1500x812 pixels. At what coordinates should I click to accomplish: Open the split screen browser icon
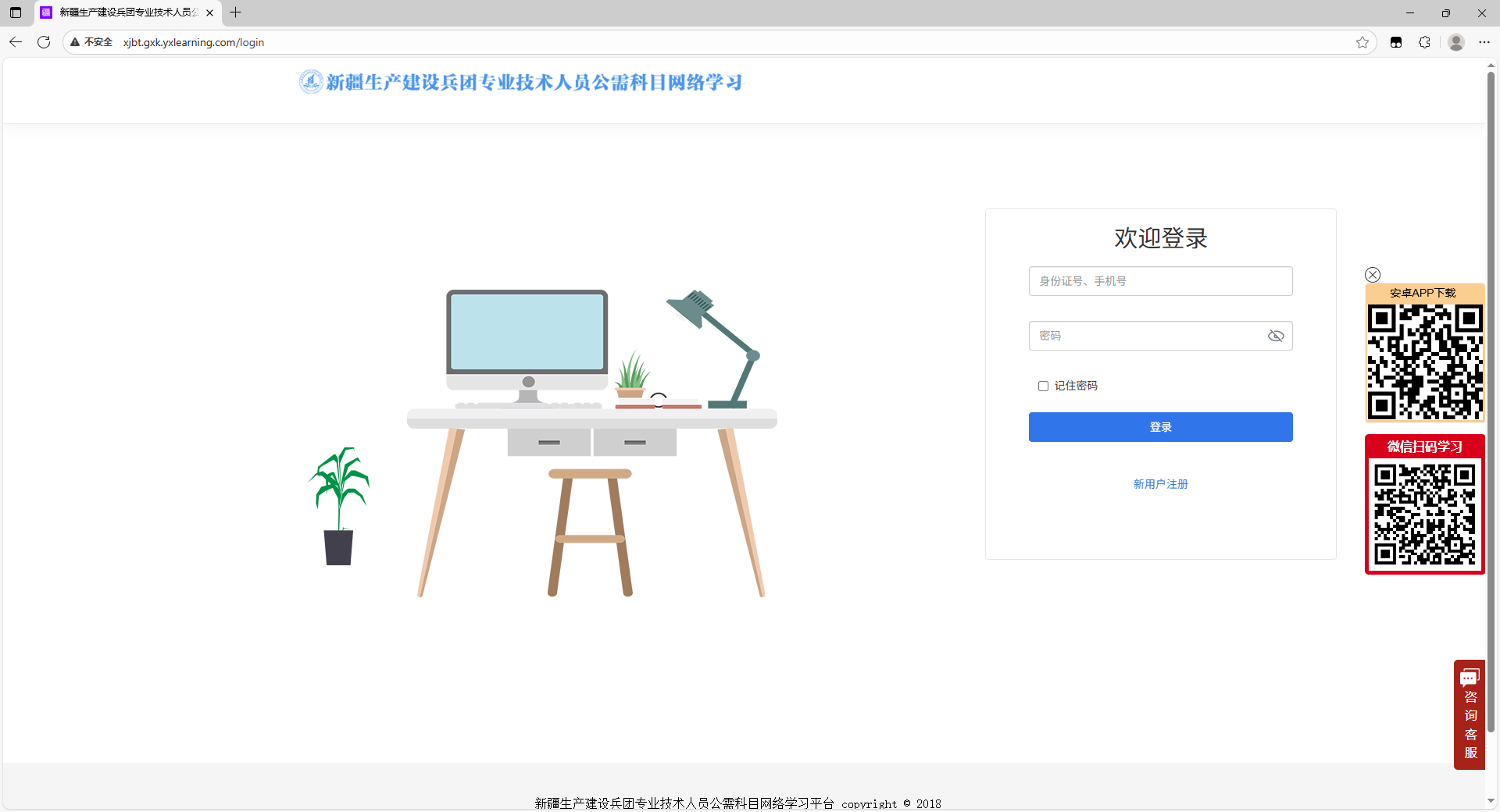[1396, 42]
